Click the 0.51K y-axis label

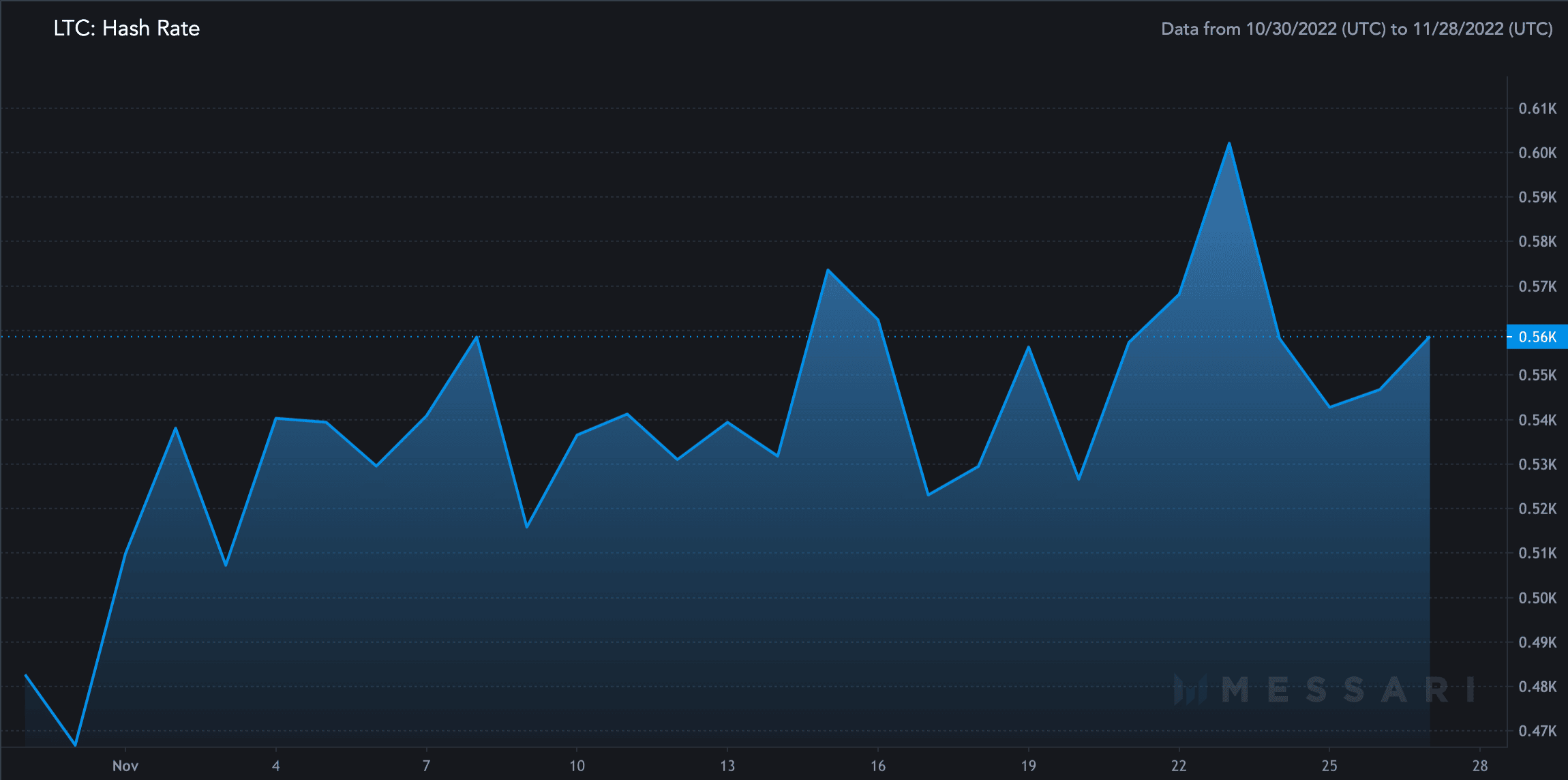click(x=1538, y=553)
